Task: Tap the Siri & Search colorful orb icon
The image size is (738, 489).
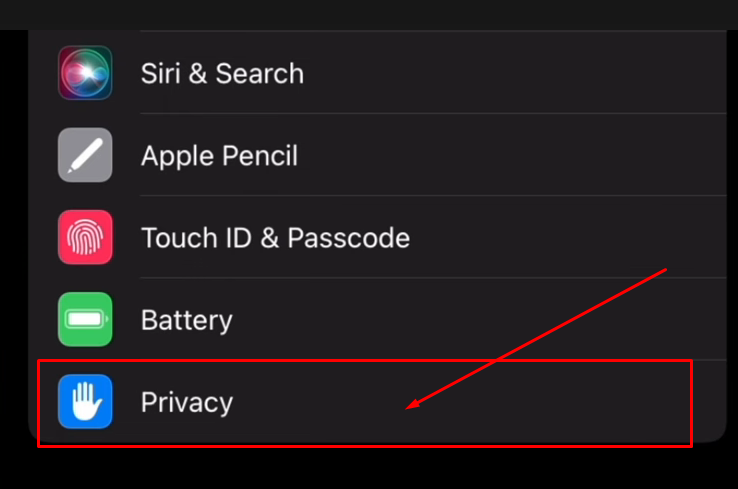Action: pyautogui.click(x=85, y=73)
